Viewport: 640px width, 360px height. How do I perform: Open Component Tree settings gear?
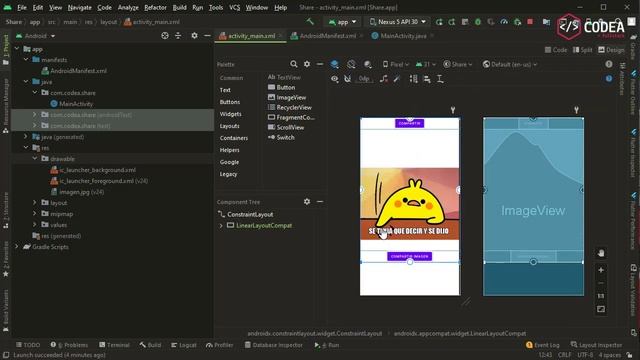[307, 202]
